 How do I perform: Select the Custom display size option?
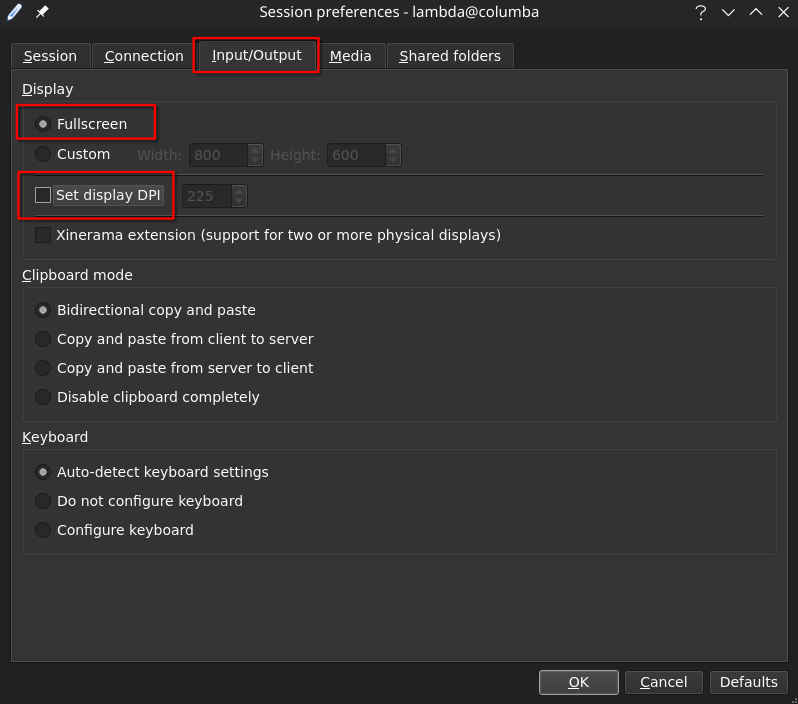pos(43,154)
